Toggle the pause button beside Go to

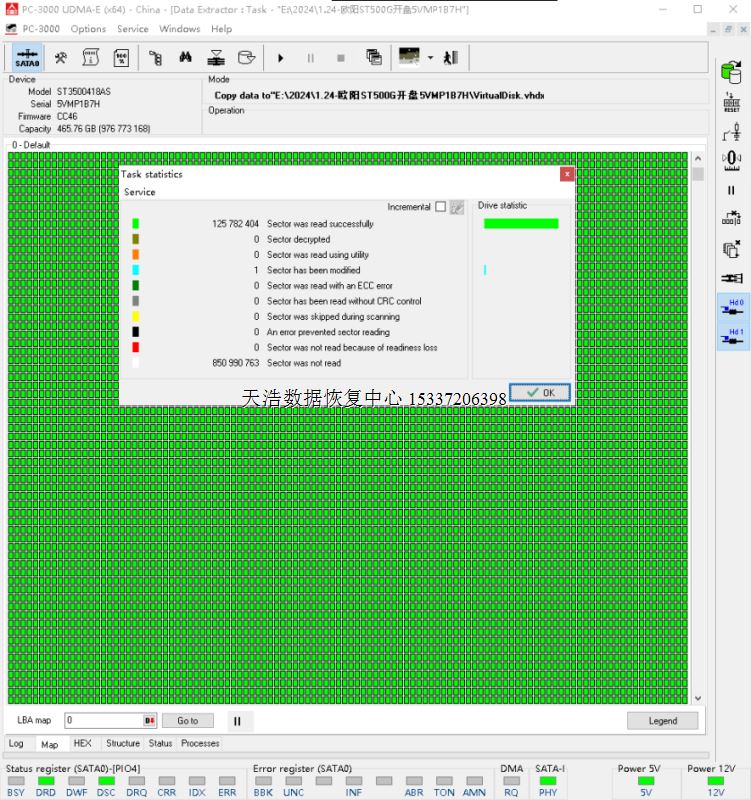click(237, 720)
